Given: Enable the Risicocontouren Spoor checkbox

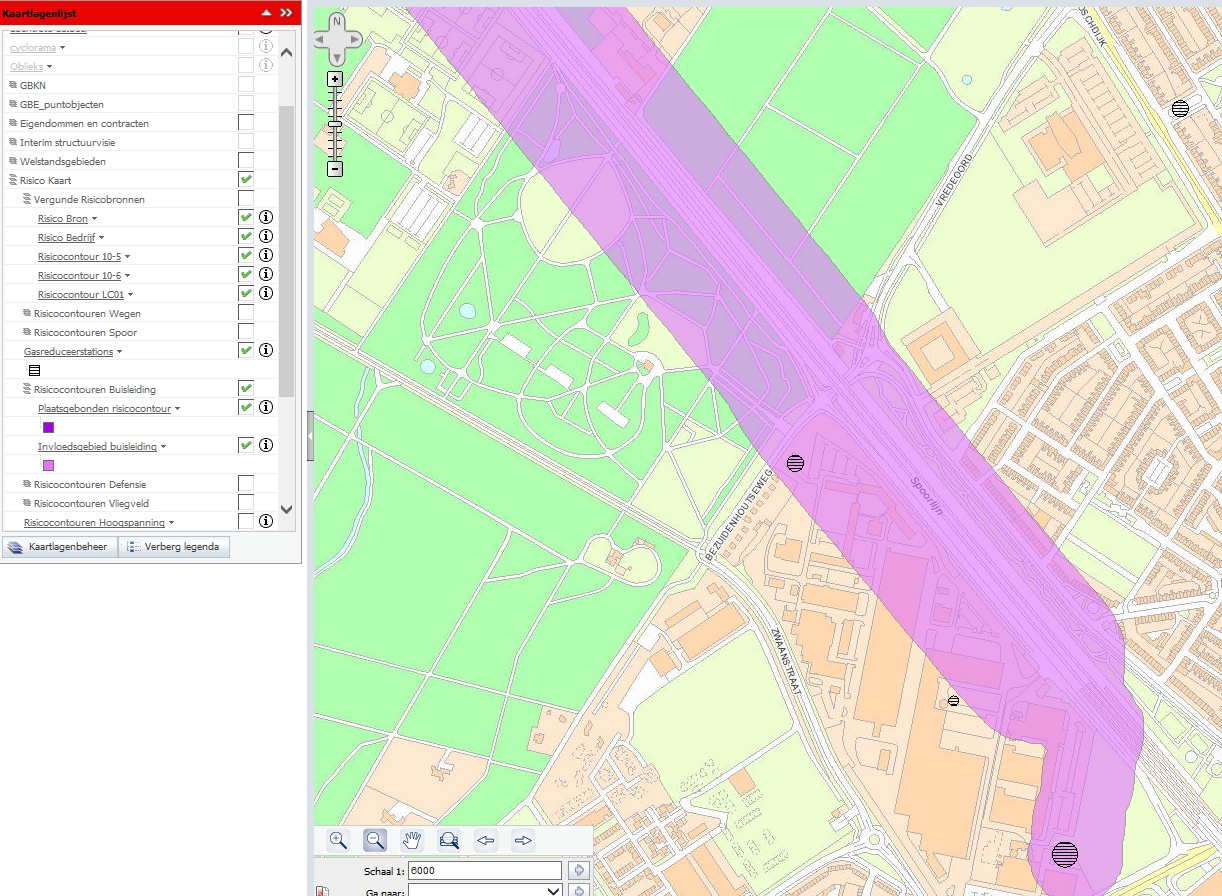Looking at the screenshot, I should 246,331.
